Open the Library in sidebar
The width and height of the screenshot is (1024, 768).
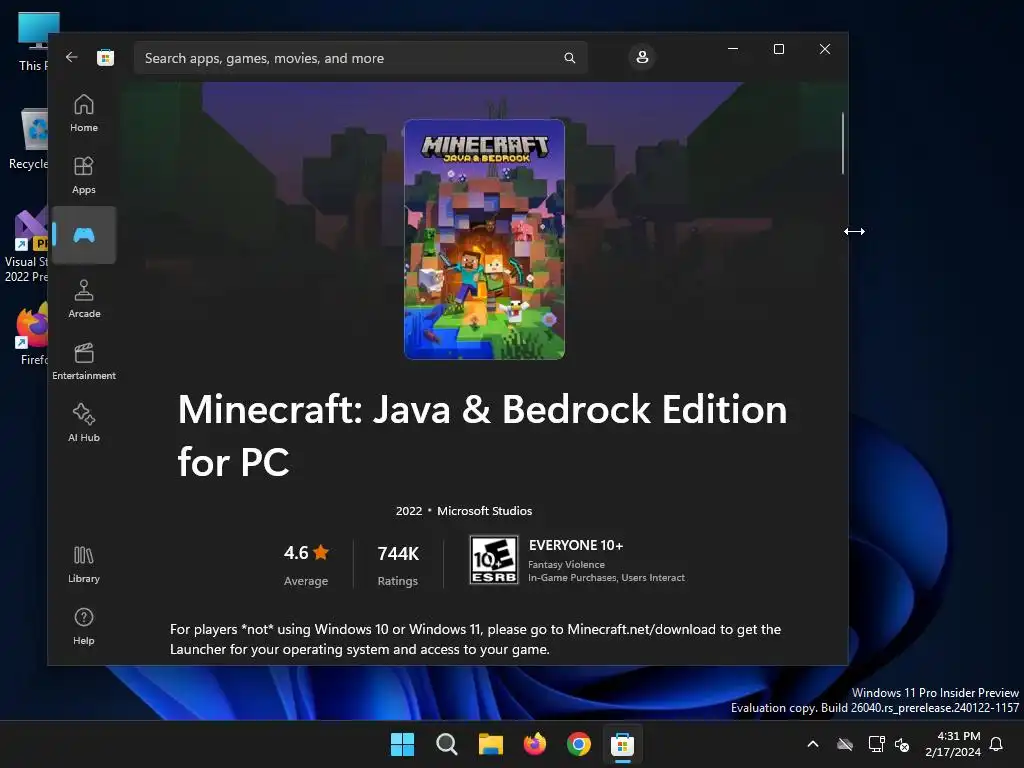click(84, 564)
